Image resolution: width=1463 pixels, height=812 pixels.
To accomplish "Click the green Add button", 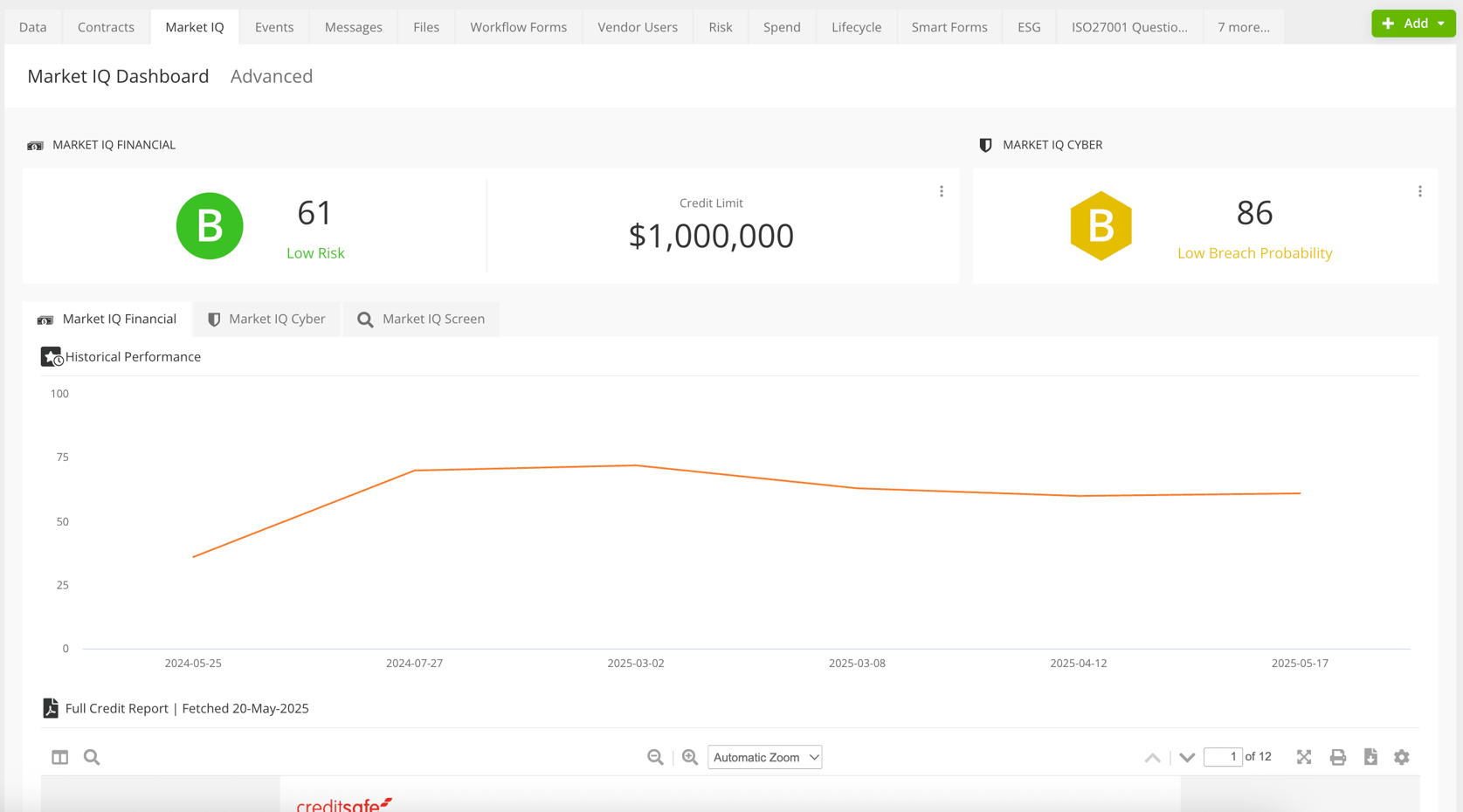I will click(x=1412, y=23).
